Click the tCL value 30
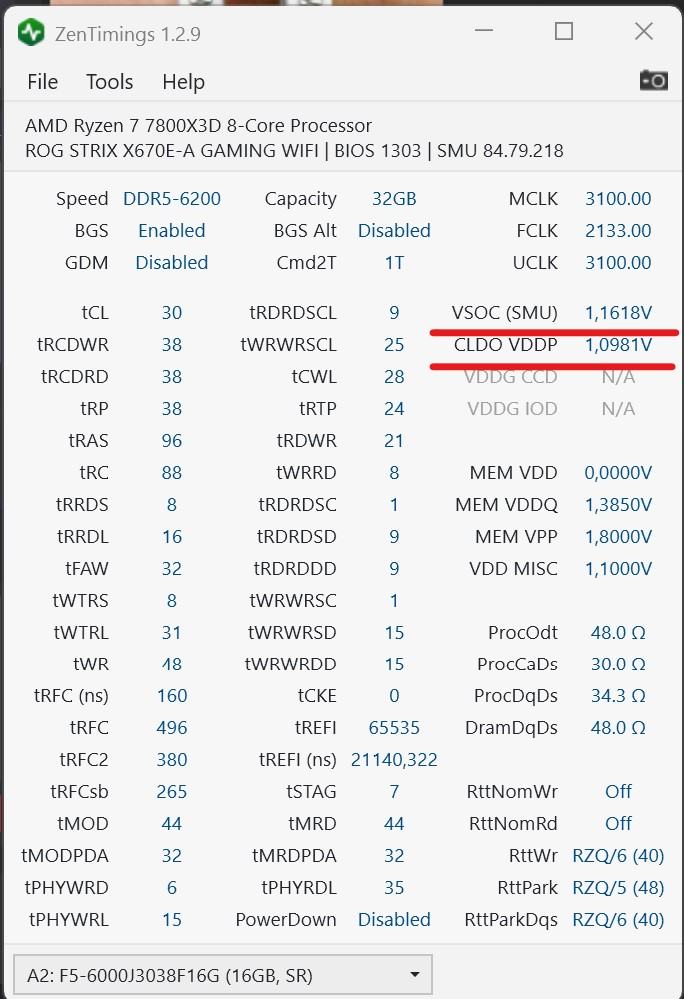The height and width of the screenshot is (999, 684). tap(172, 313)
